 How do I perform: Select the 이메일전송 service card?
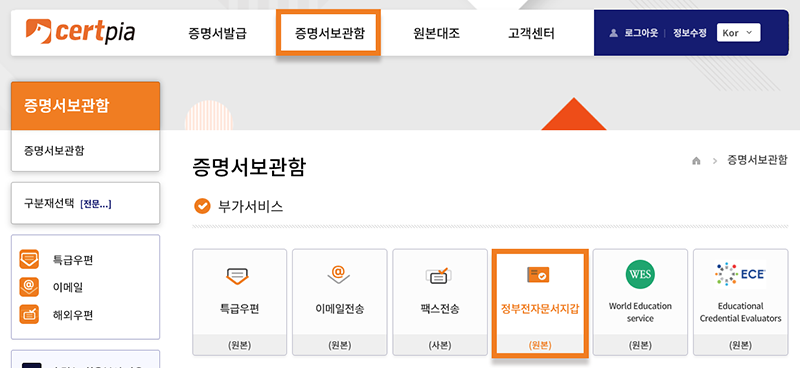[339, 302]
